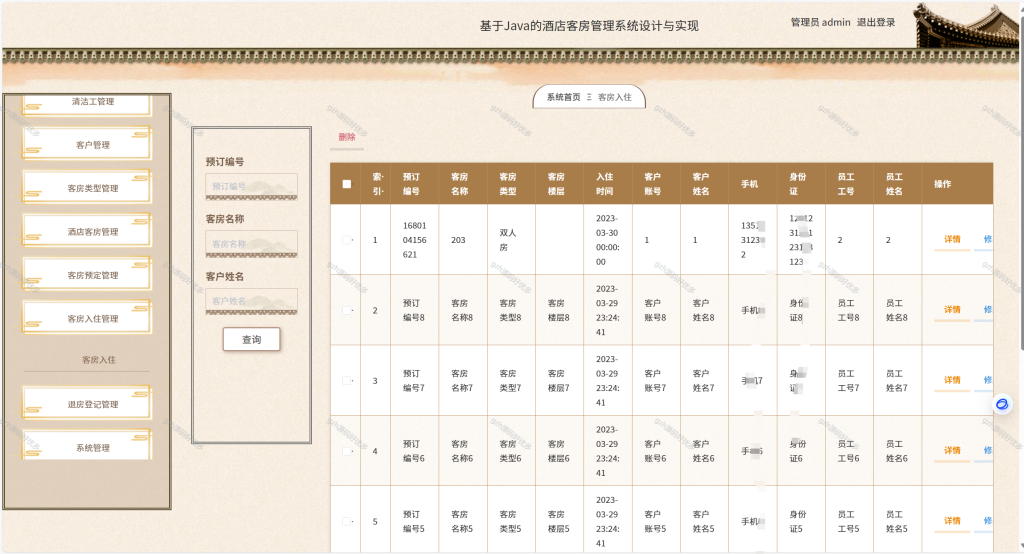The image size is (1024, 554).
Task: Open 详情 for row 预订编号5
Action: (952, 521)
